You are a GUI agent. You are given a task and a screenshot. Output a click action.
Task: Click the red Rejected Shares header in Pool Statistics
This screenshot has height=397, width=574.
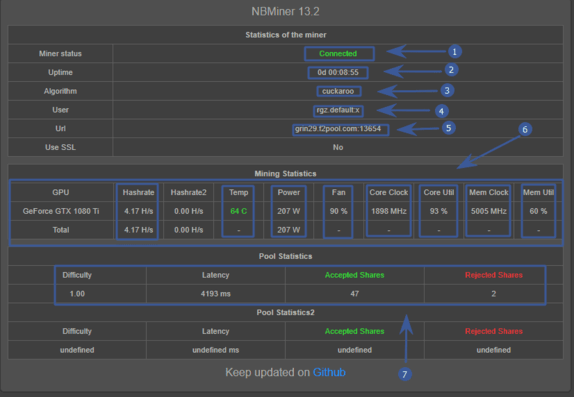pos(493,275)
